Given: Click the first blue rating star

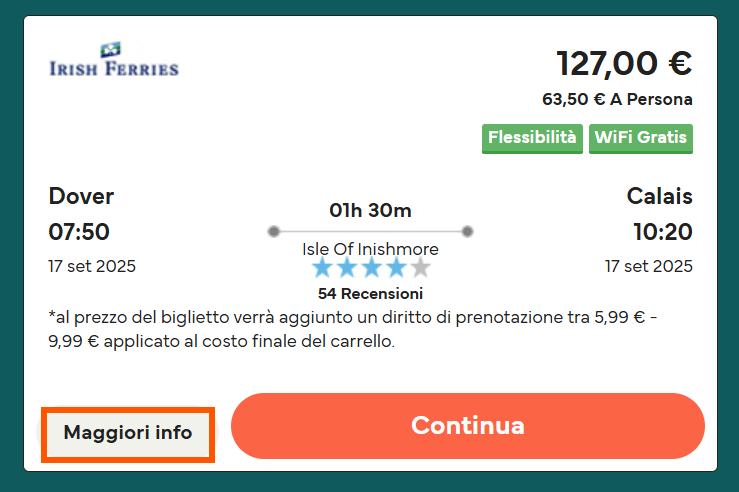Looking at the screenshot, I should point(322,268).
